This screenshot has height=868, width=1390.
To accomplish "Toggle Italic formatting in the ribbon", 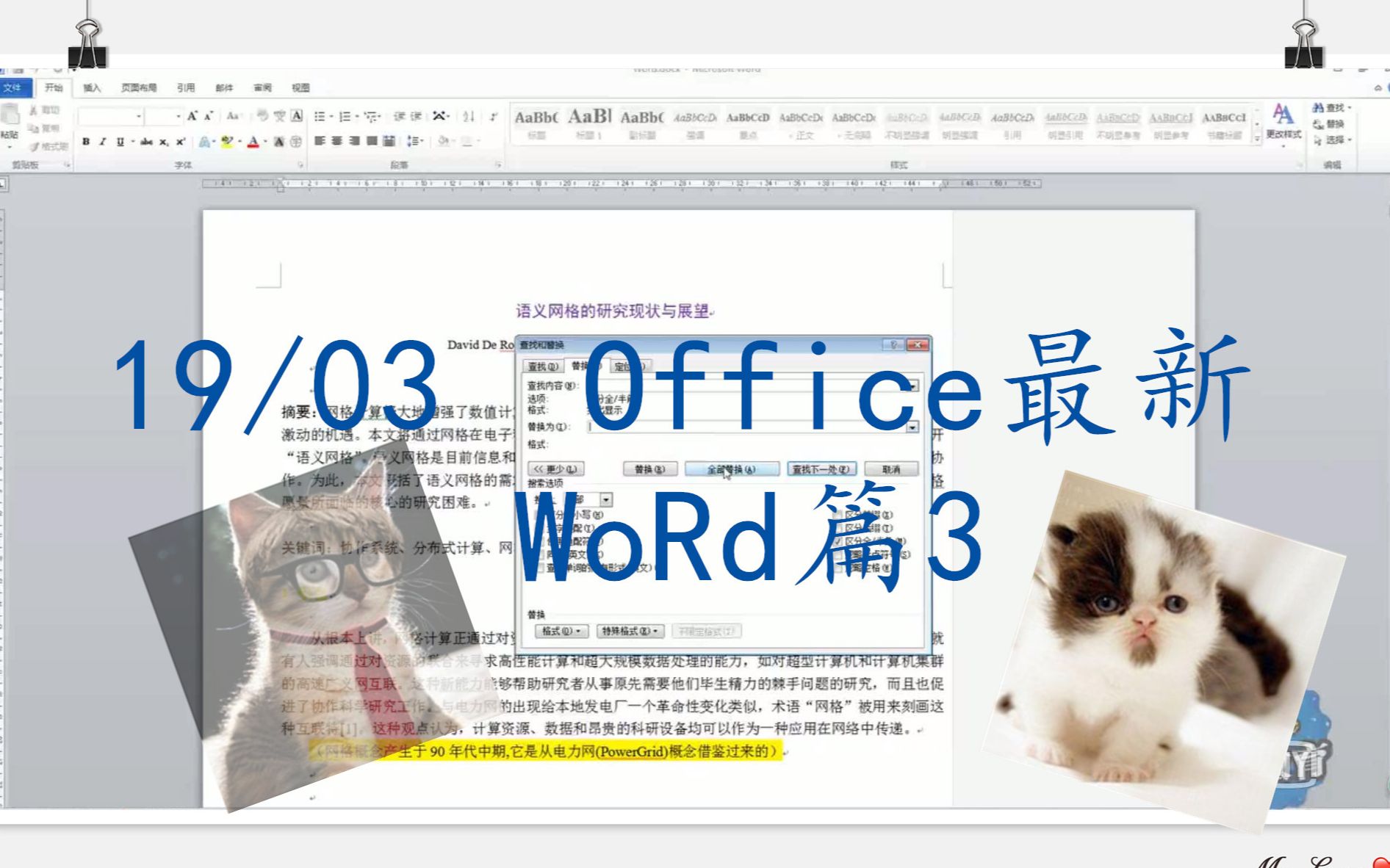I will [103, 141].
